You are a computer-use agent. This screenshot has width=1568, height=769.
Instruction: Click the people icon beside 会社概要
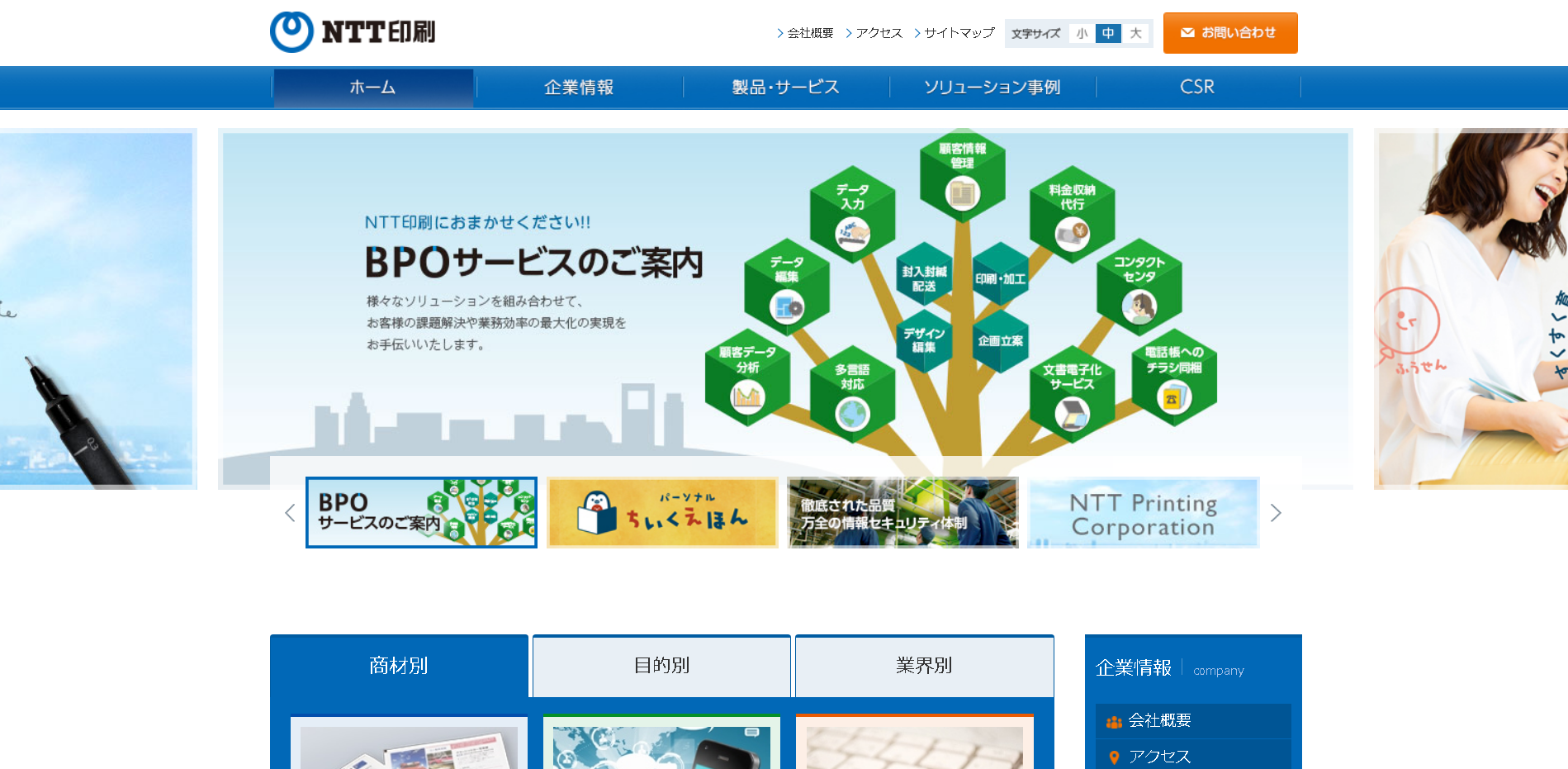pos(1114,722)
